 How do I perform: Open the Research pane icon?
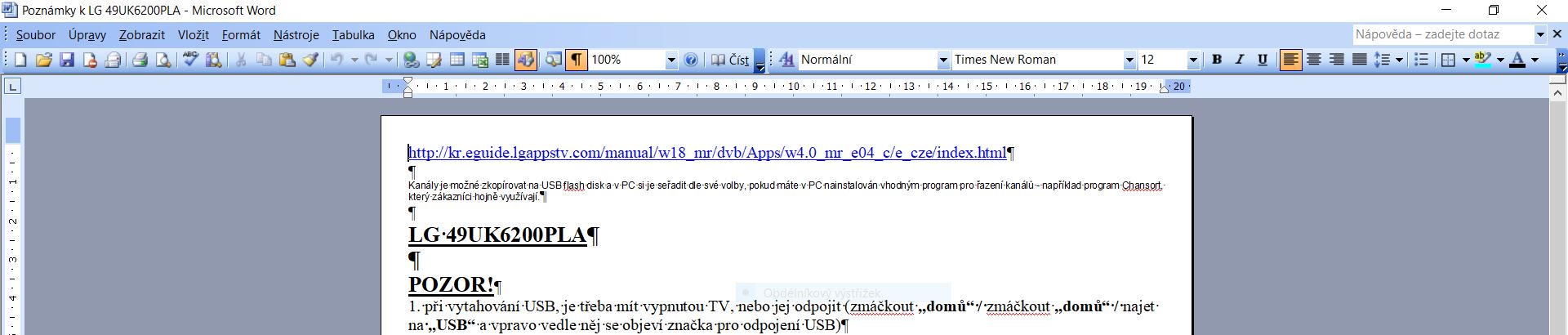[214, 60]
